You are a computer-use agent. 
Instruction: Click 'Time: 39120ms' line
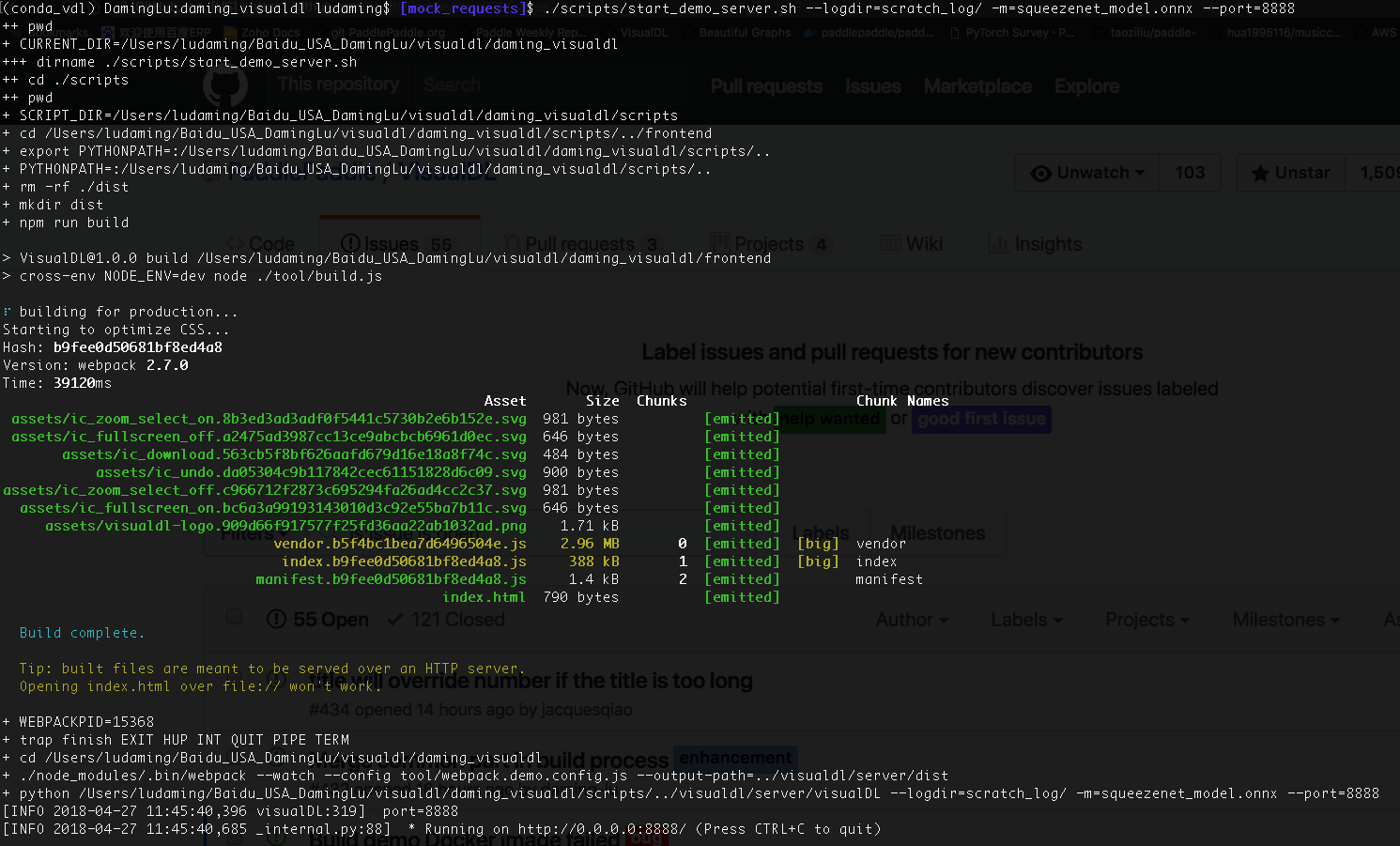point(57,383)
